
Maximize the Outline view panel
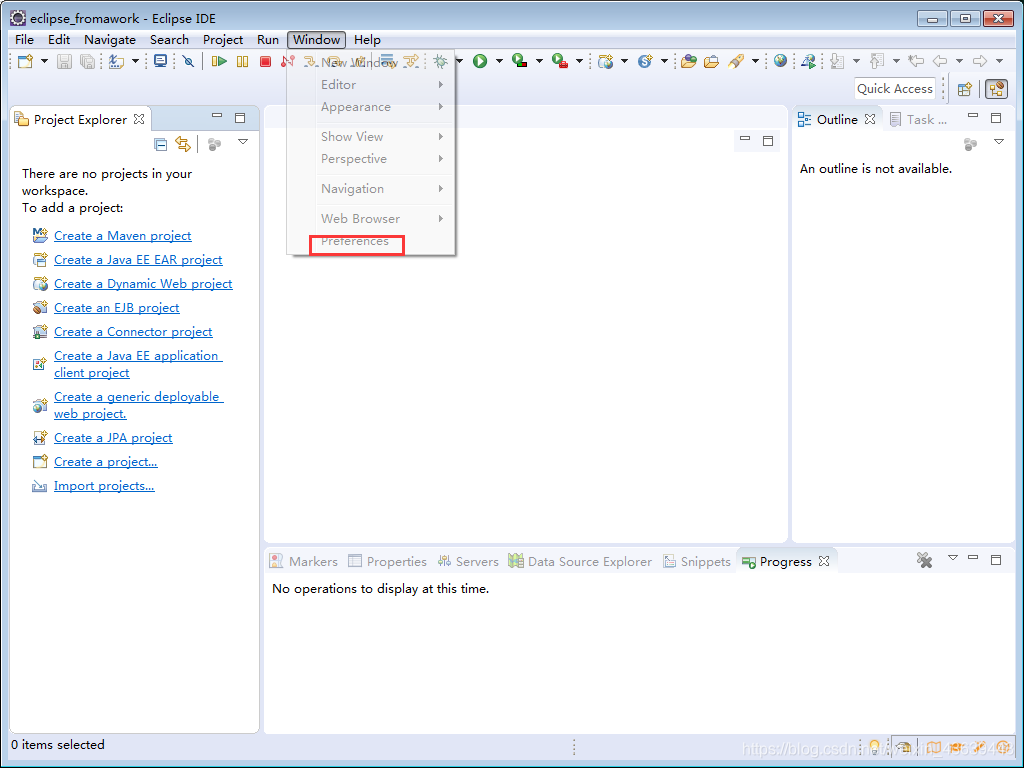(996, 118)
